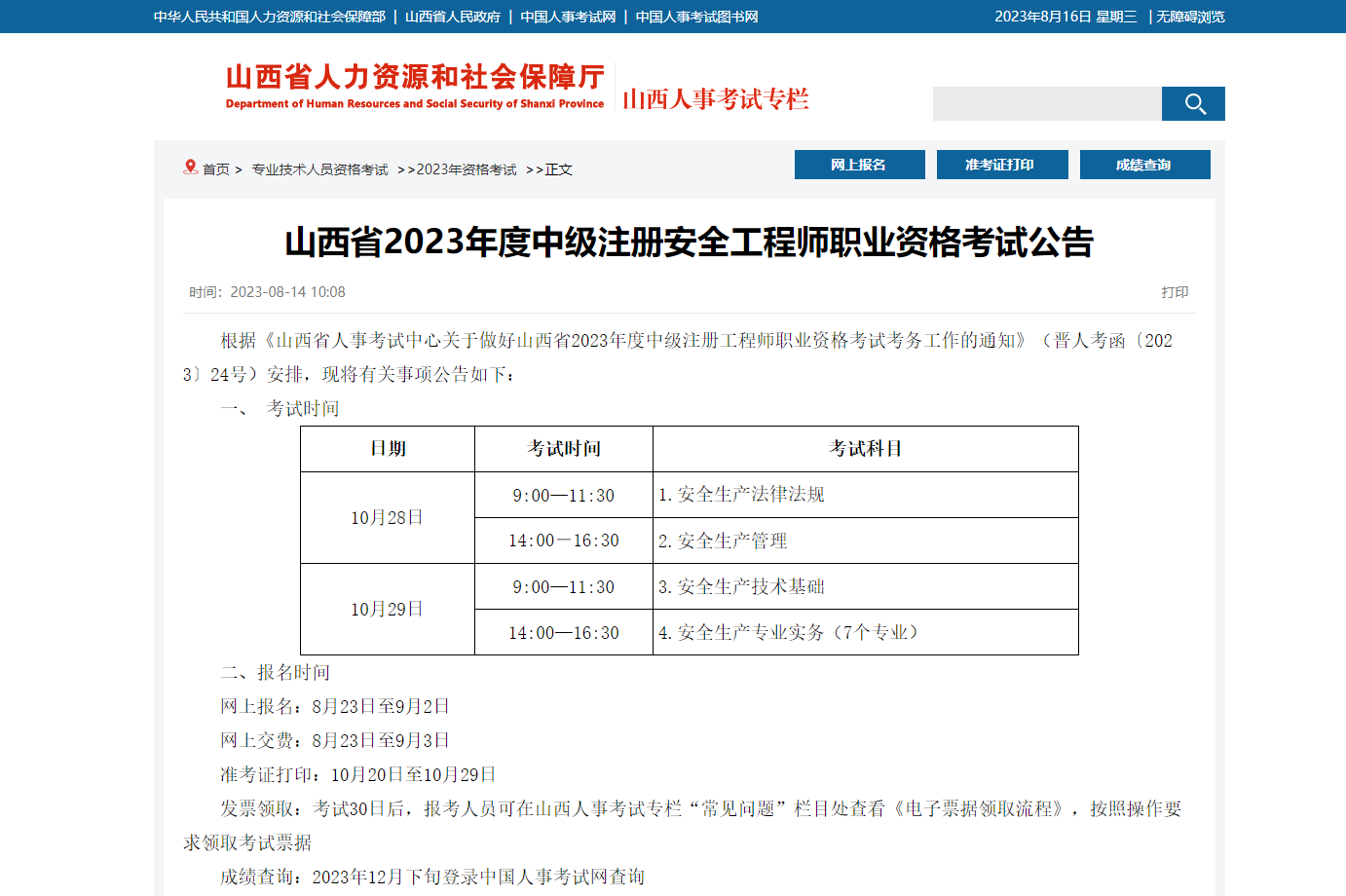Open 中国人事考试图书网 top link
Image resolution: width=1346 pixels, height=896 pixels.
(696, 17)
